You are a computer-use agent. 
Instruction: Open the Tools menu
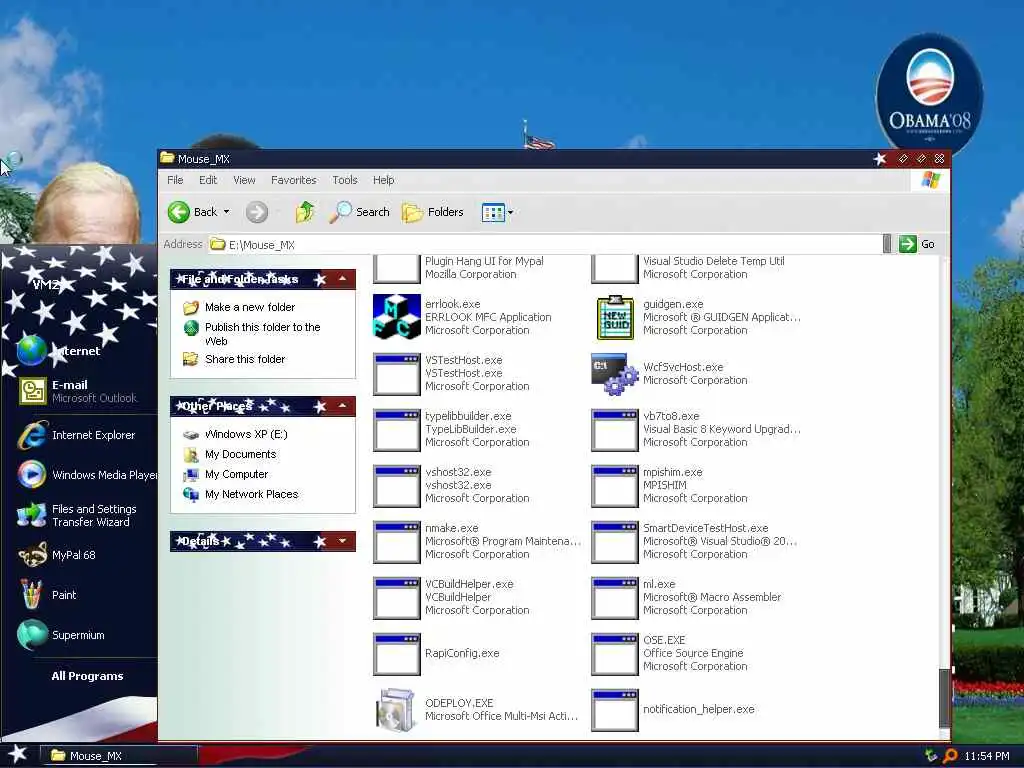point(345,180)
